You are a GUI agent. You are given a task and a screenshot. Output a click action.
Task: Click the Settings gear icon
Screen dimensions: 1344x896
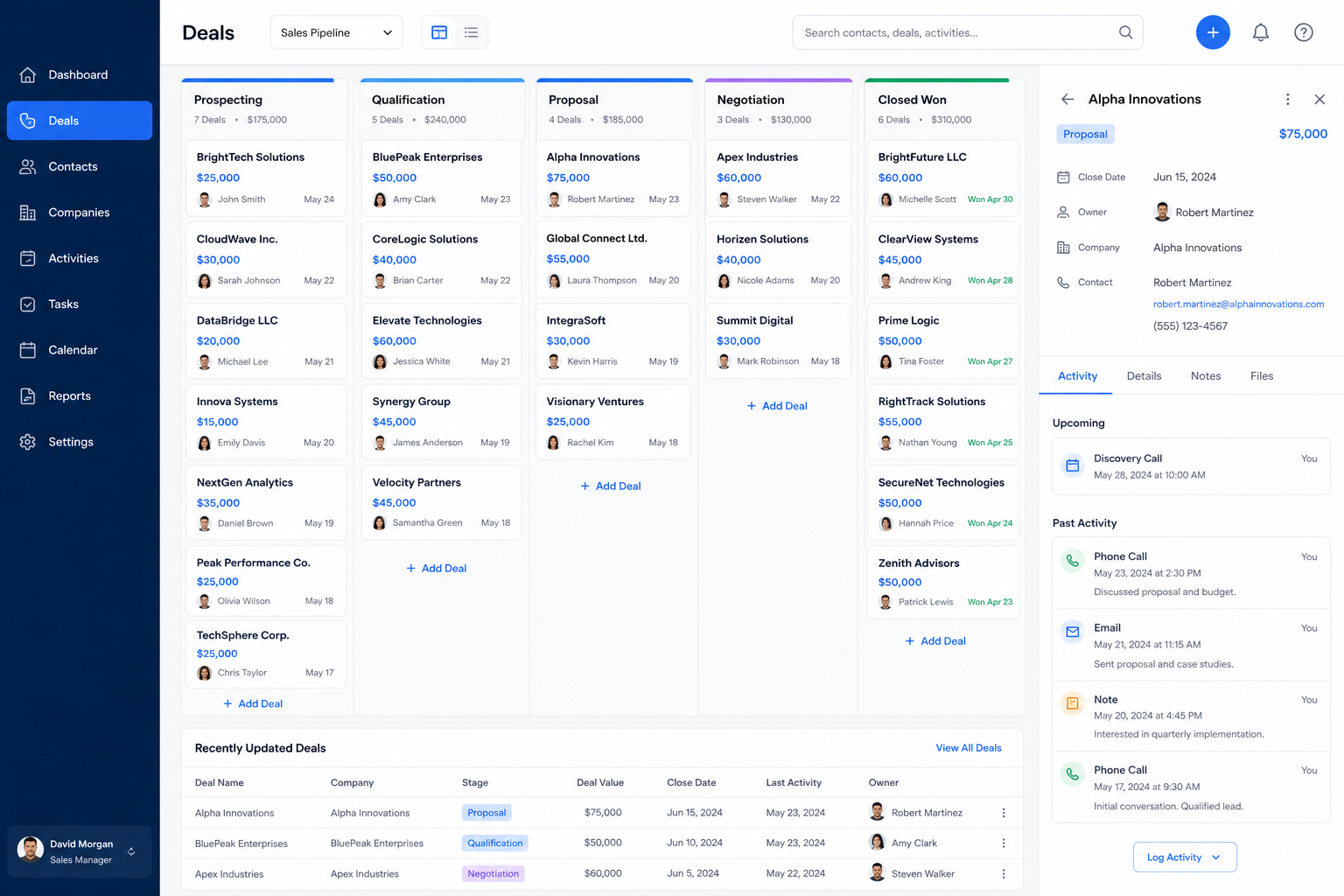[x=28, y=442]
